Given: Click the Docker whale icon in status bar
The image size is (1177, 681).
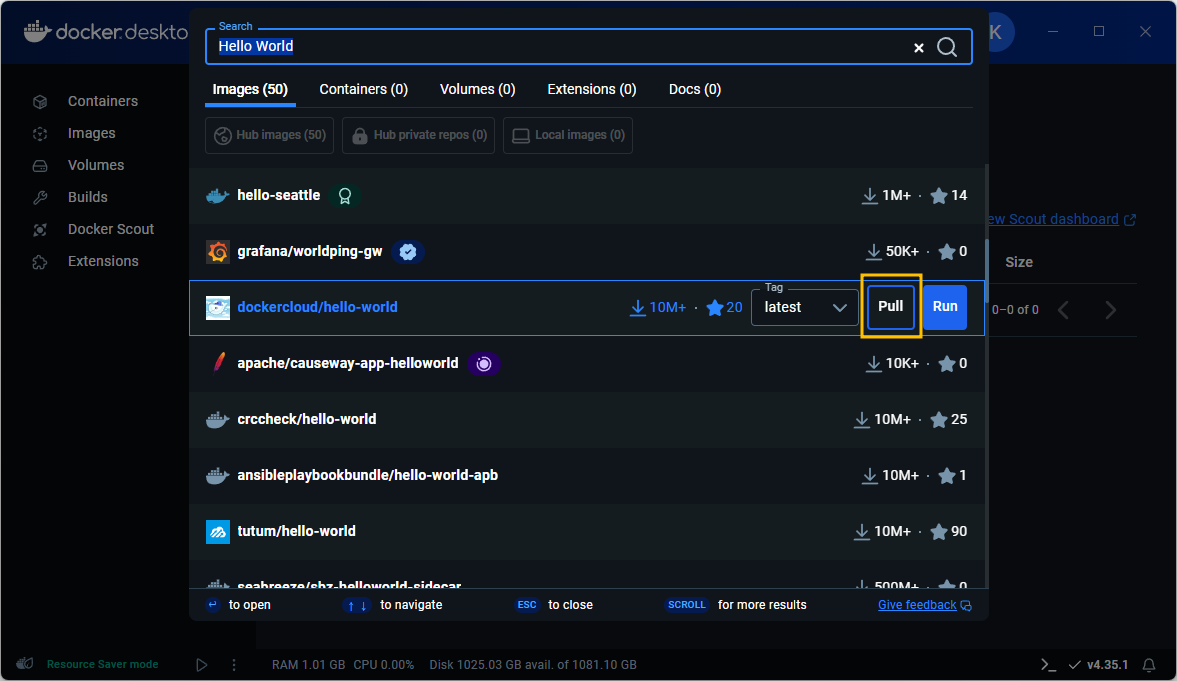Looking at the screenshot, I should [25, 664].
